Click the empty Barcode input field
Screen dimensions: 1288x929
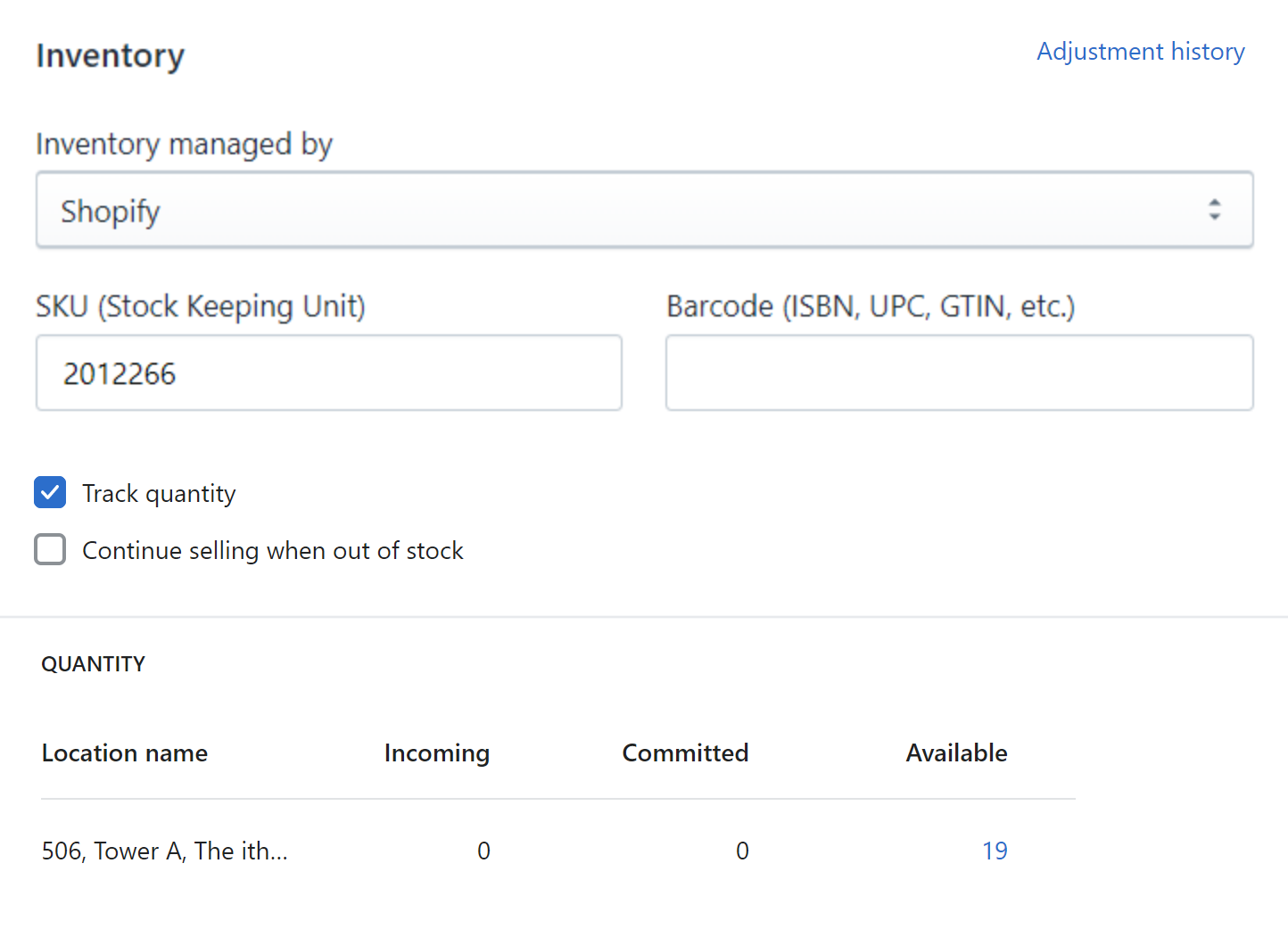[959, 374]
